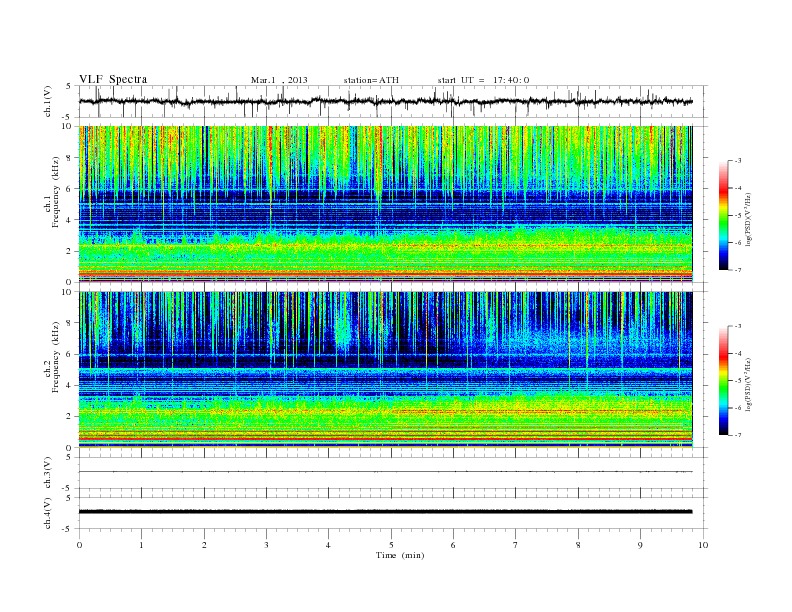Click the ch.4(V) axis label

coord(48,513)
